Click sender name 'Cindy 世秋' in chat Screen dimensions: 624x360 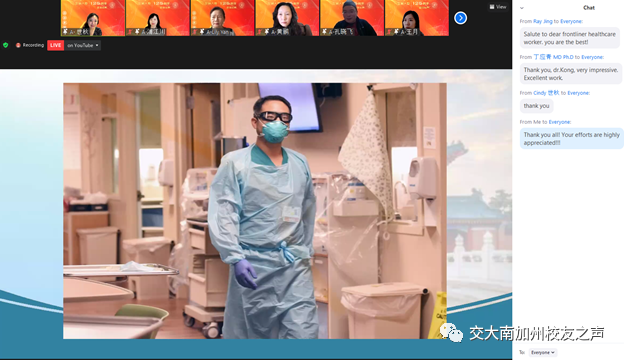(546, 93)
